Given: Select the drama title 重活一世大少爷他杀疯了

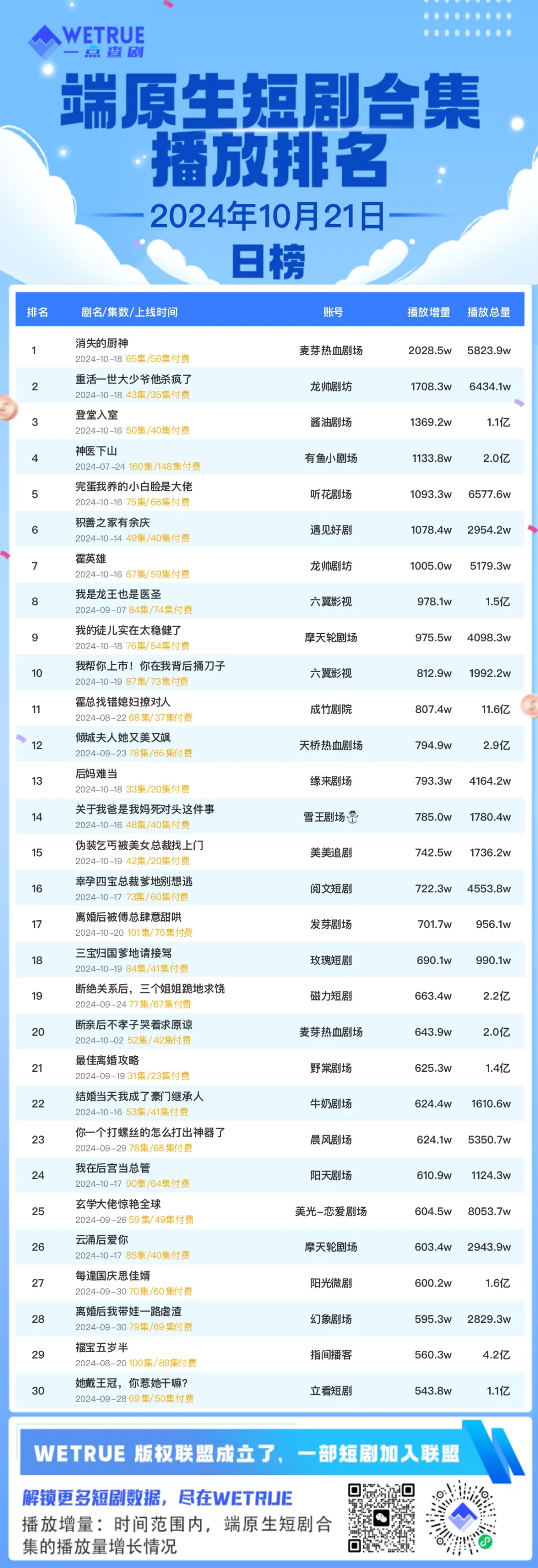Looking at the screenshot, I should point(134,379).
